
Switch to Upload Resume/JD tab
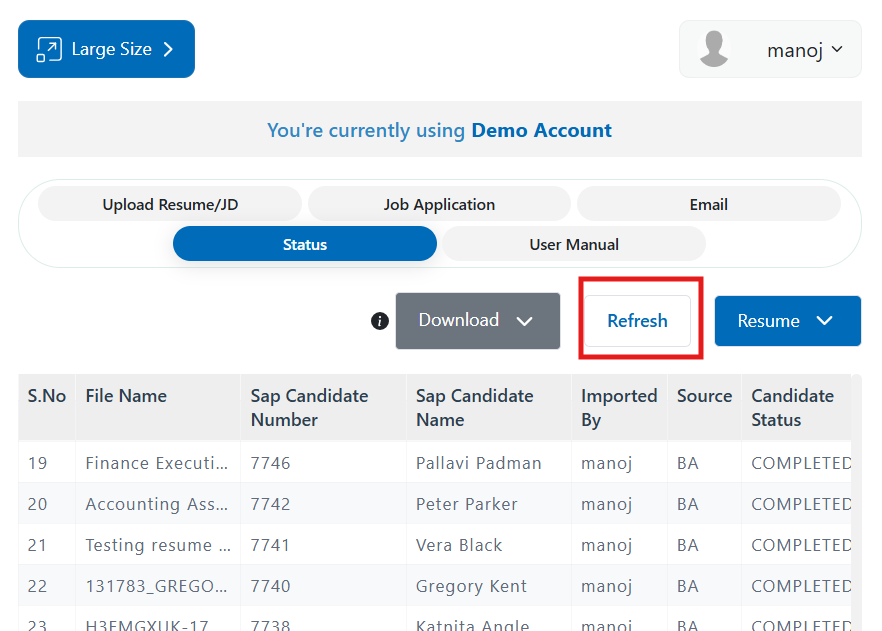coord(170,204)
